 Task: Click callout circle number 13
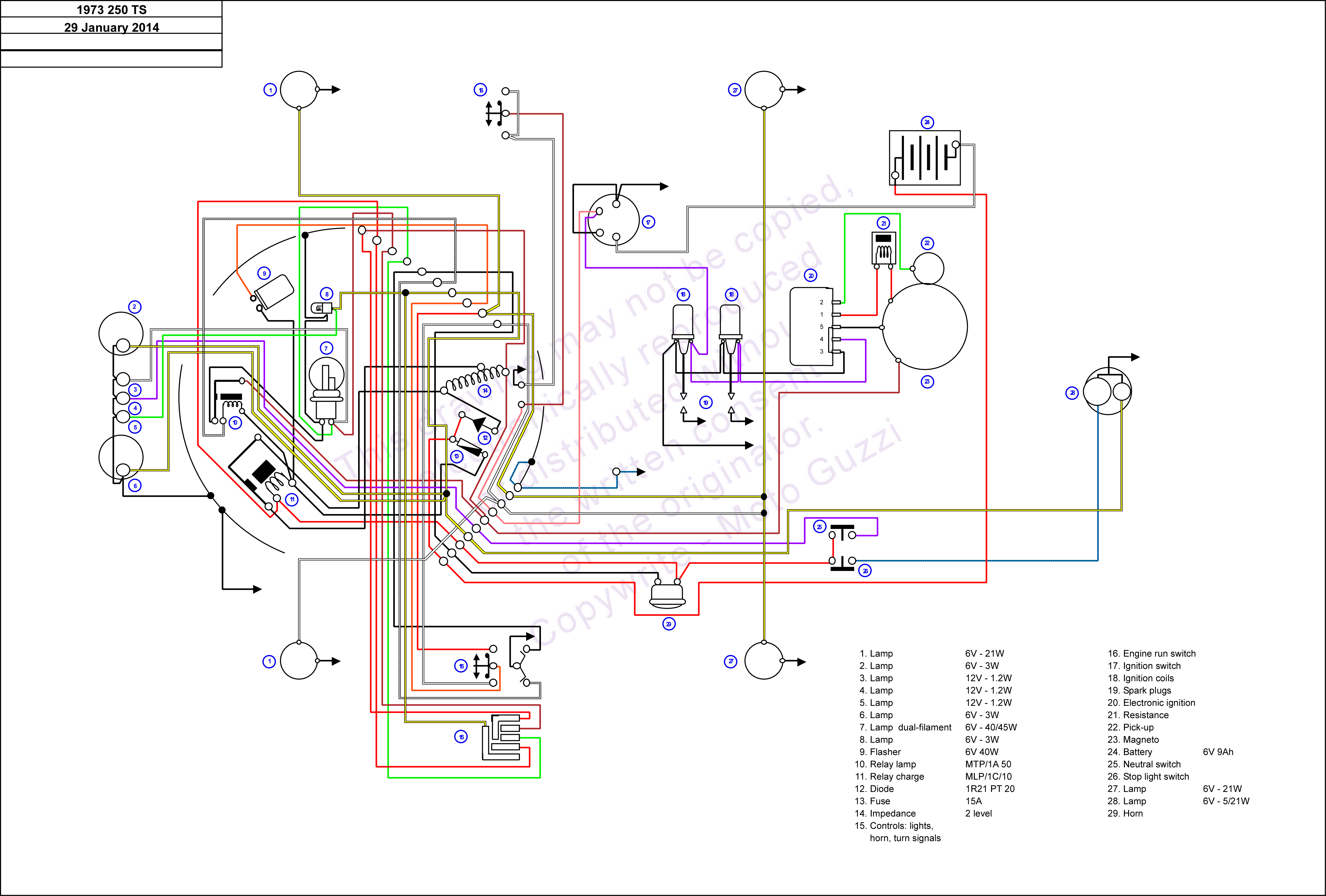457,456
